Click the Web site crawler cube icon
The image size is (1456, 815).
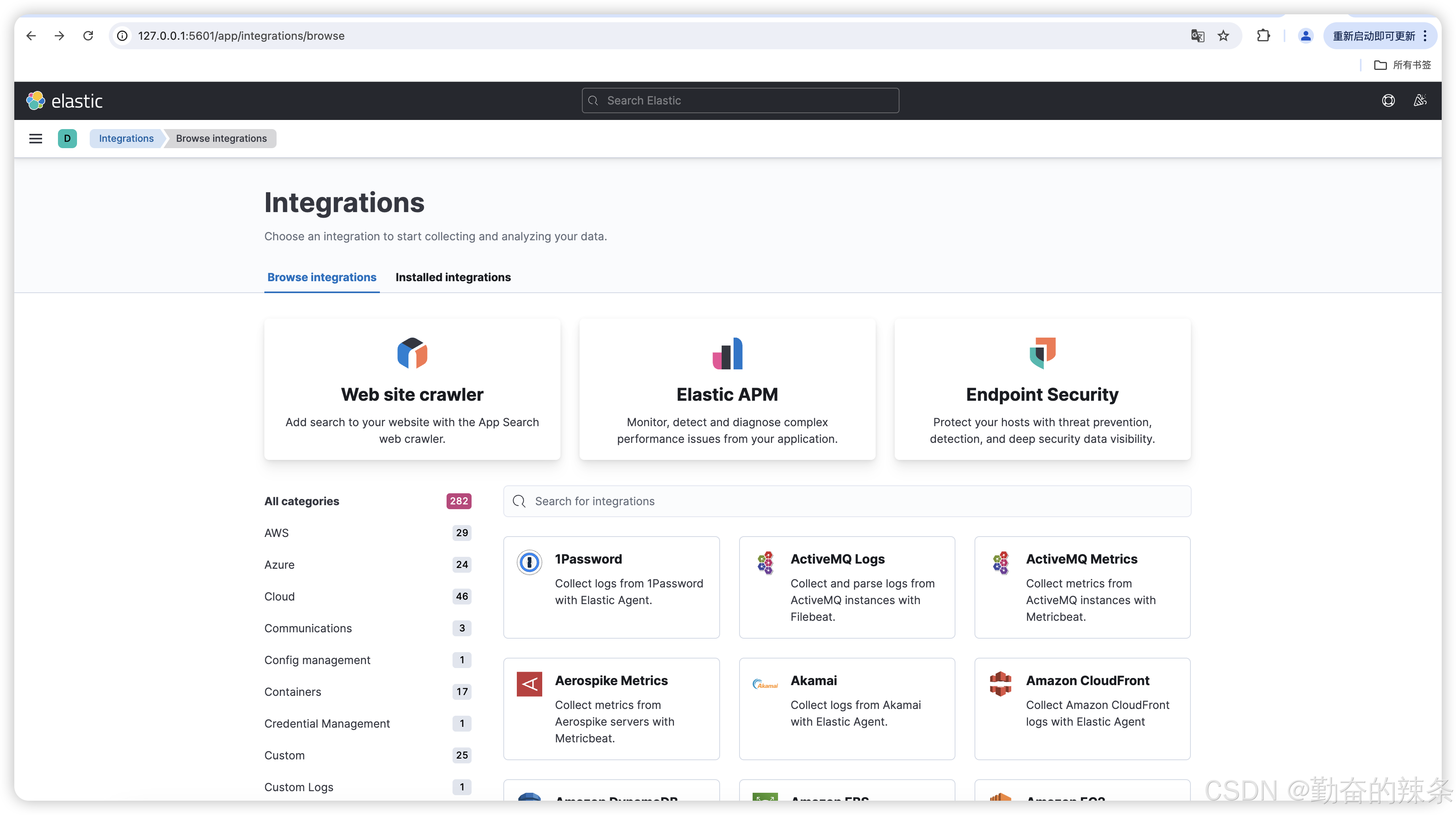pyautogui.click(x=412, y=352)
